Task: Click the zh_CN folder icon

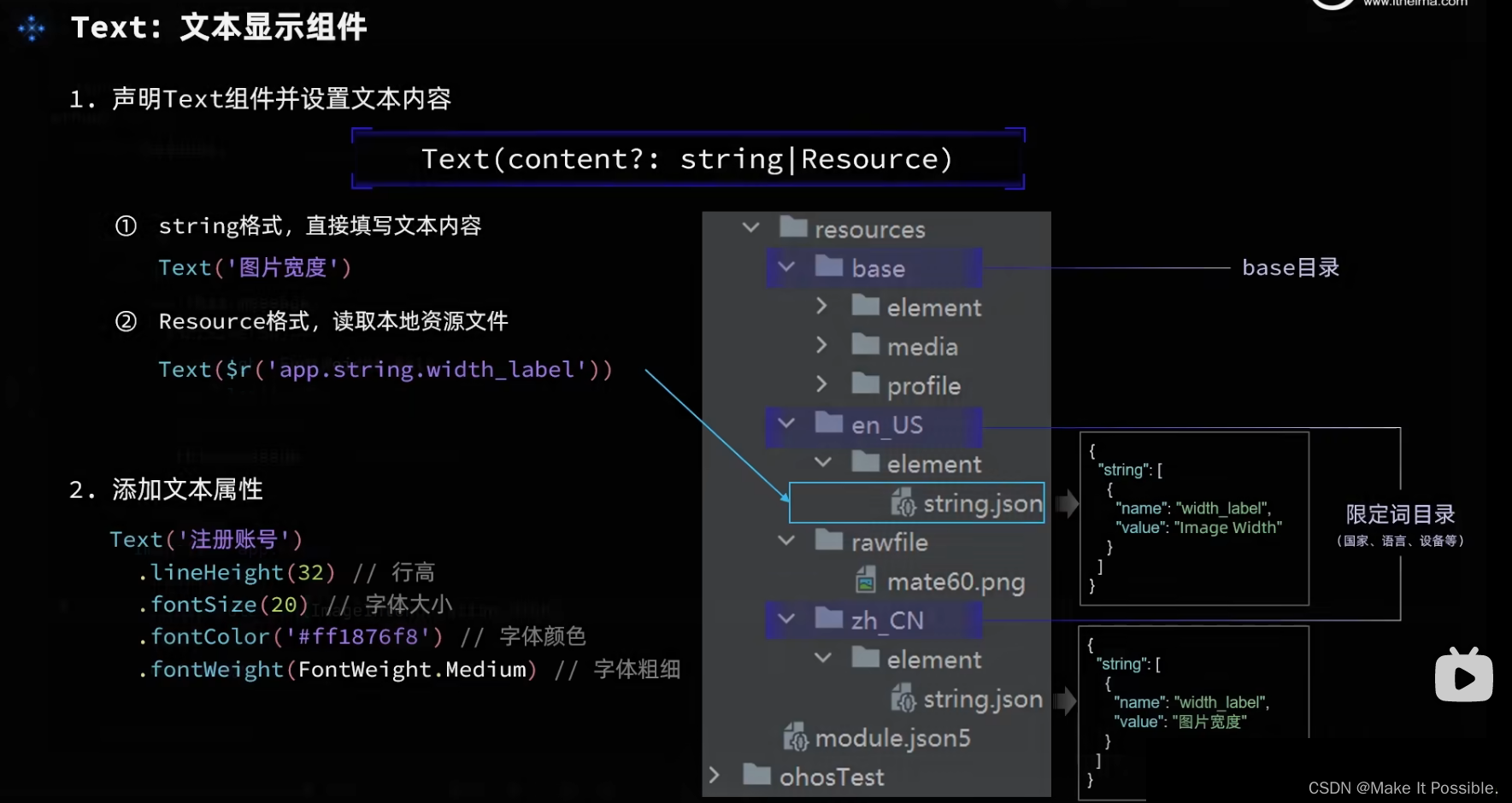Action: (x=829, y=618)
